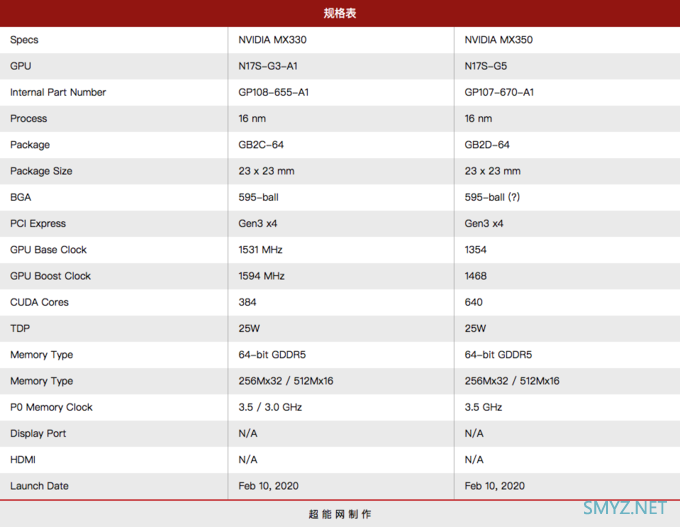Click Gen3 x4 in the MX350 column
The height and width of the screenshot is (527, 680).
click(x=484, y=223)
